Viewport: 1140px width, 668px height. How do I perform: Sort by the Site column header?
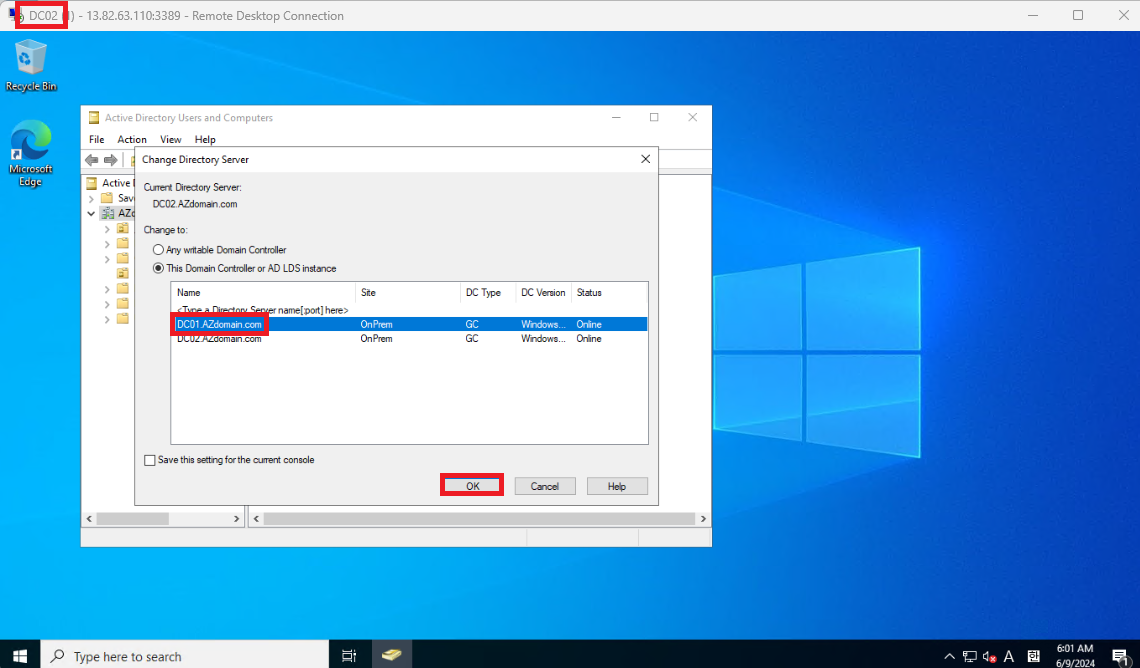click(x=407, y=292)
